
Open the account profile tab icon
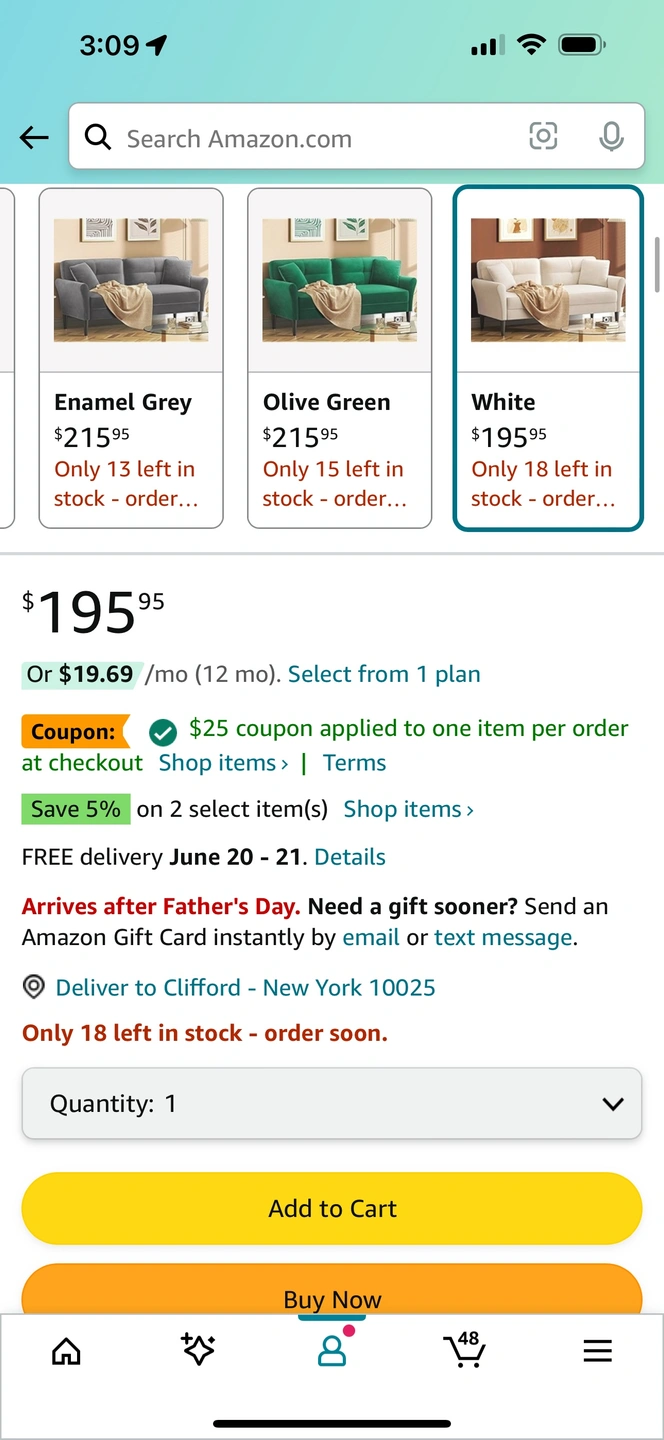[x=332, y=1351]
